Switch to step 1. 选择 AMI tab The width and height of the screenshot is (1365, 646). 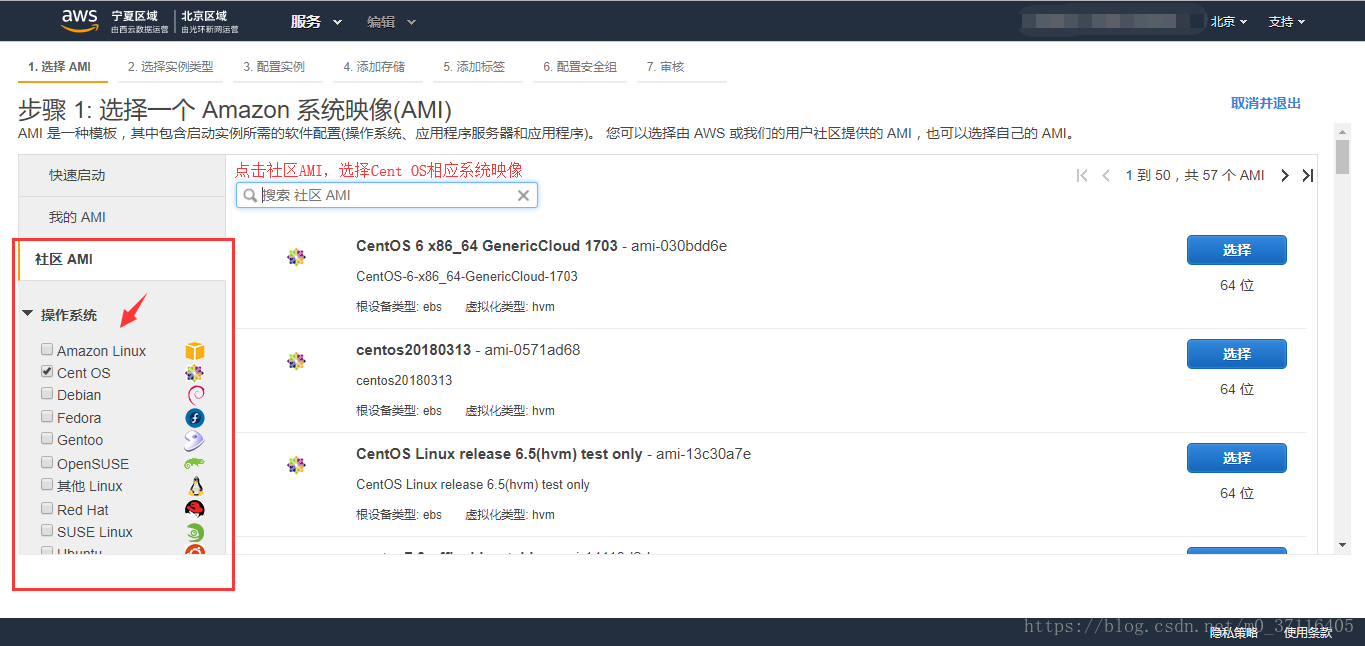[x=60, y=67]
